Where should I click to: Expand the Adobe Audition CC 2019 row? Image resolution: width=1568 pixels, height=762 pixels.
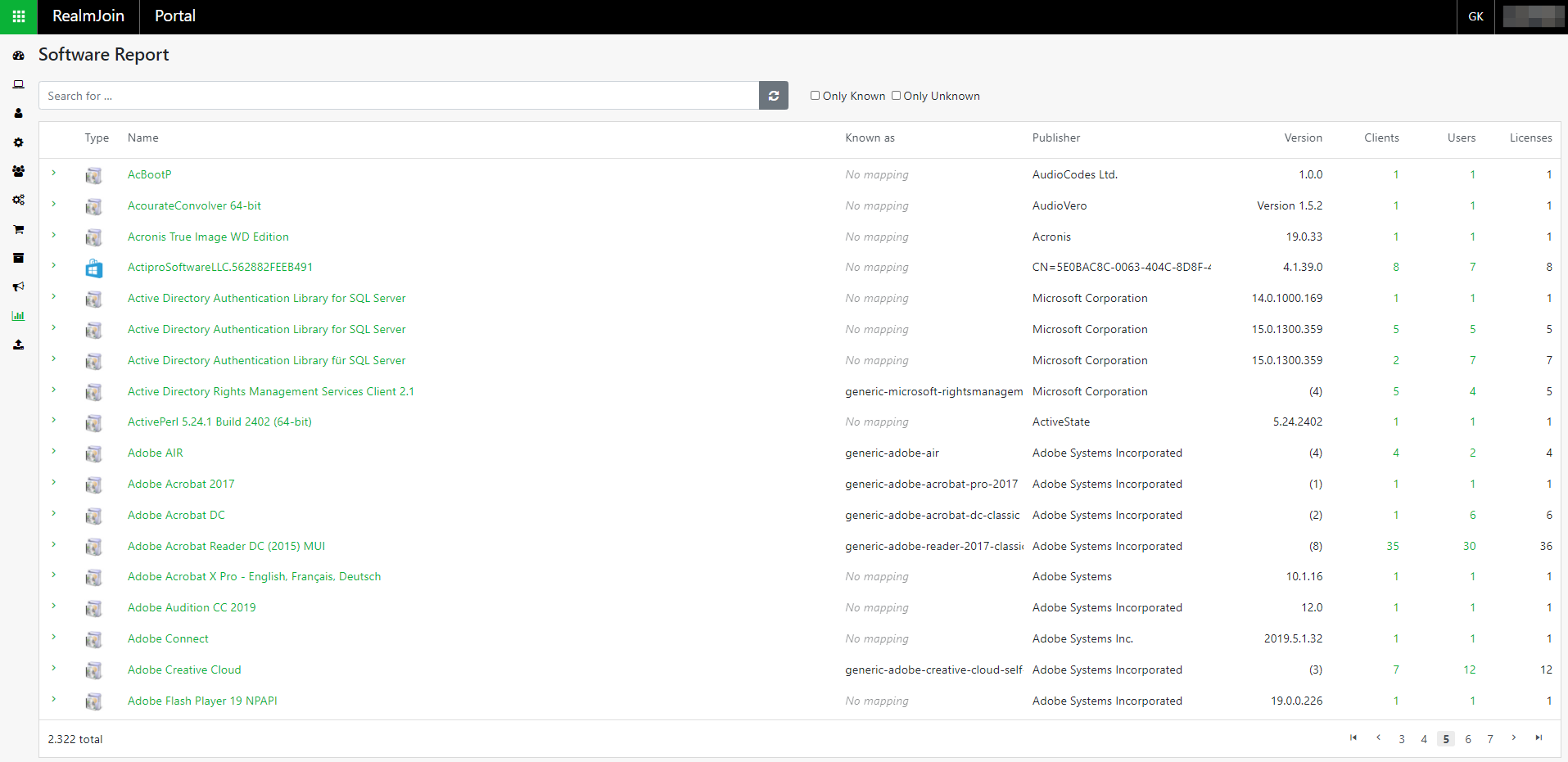(54, 606)
